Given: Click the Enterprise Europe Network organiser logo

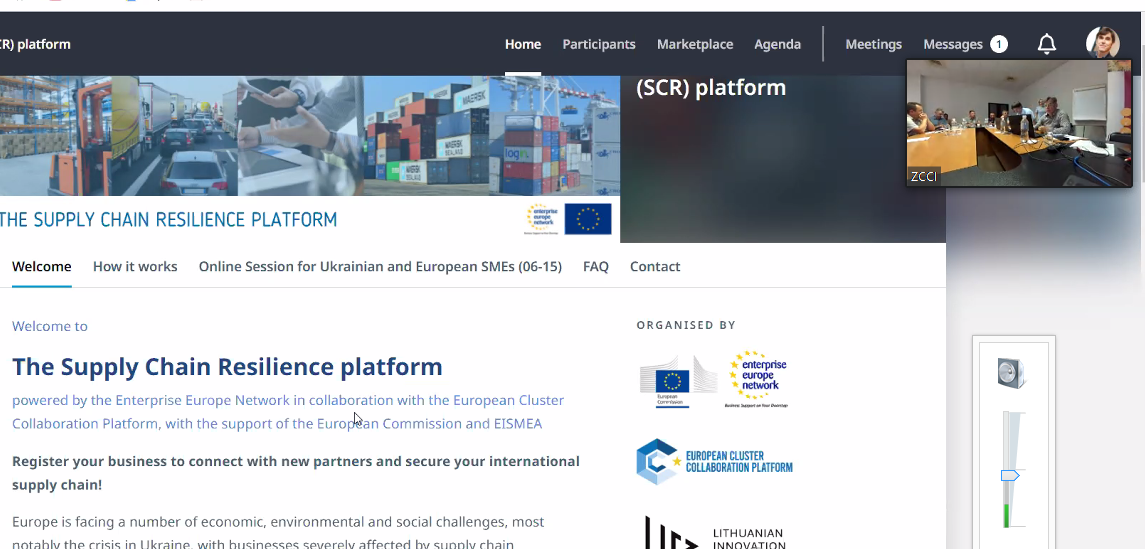Looking at the screenshot, I should click(757, 379).
